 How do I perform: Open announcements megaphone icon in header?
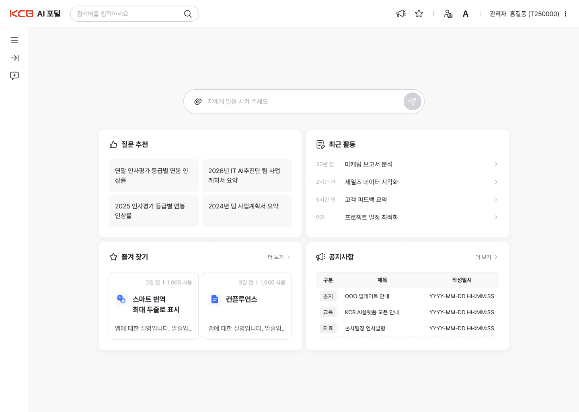[x=401, y=14]
